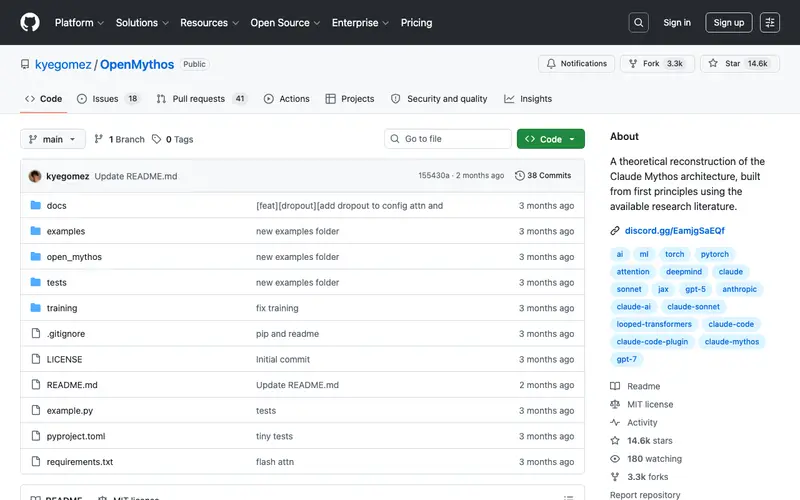Screen dimensions: 800x500
Task: Click kyegomez avatar in commit row
Action: (x=35, y=176)
